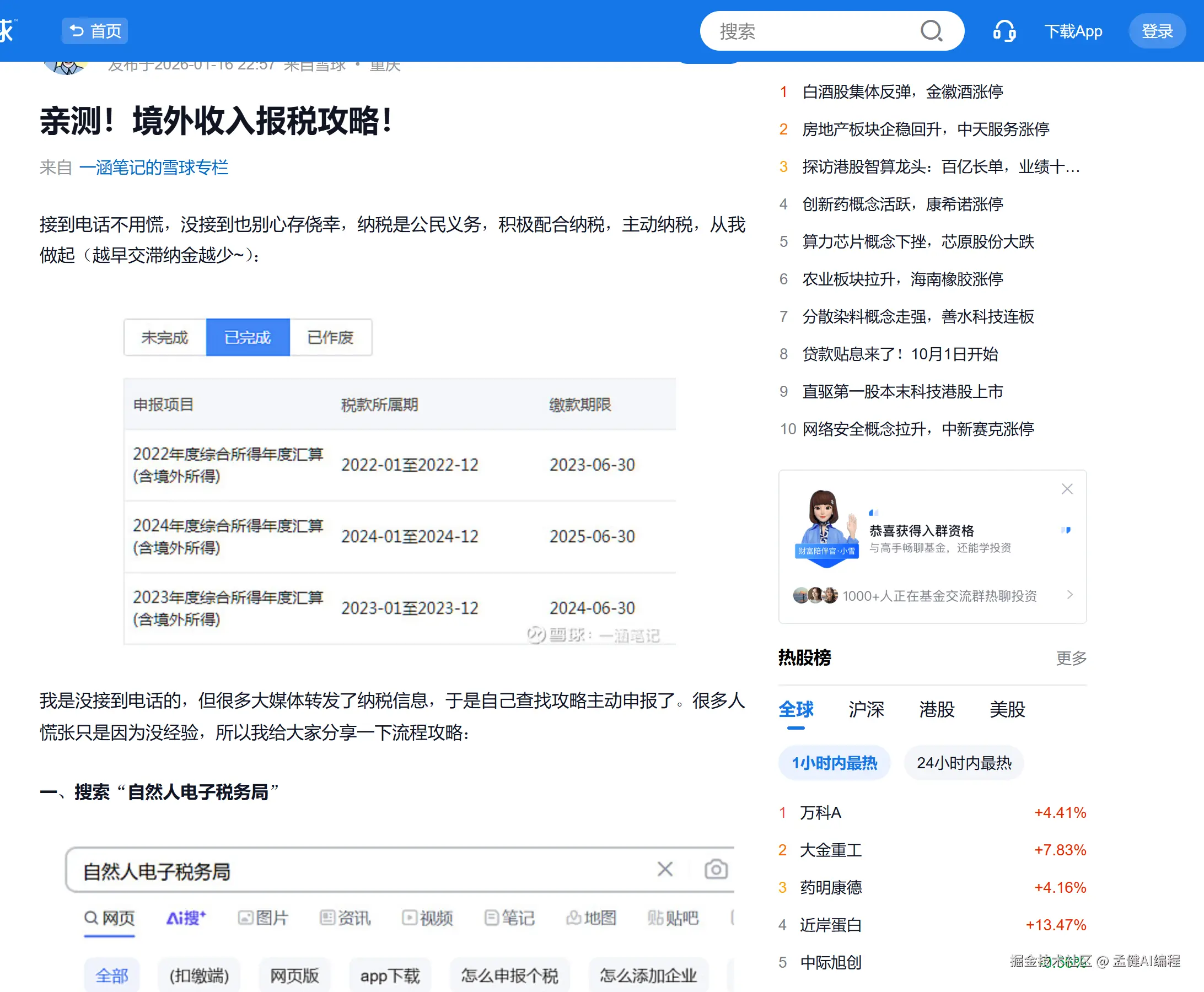The height and width of the screenshot is (992, 1204).
Task: Switch hot stock list to 美股
Action: [x=1007, y=709]
